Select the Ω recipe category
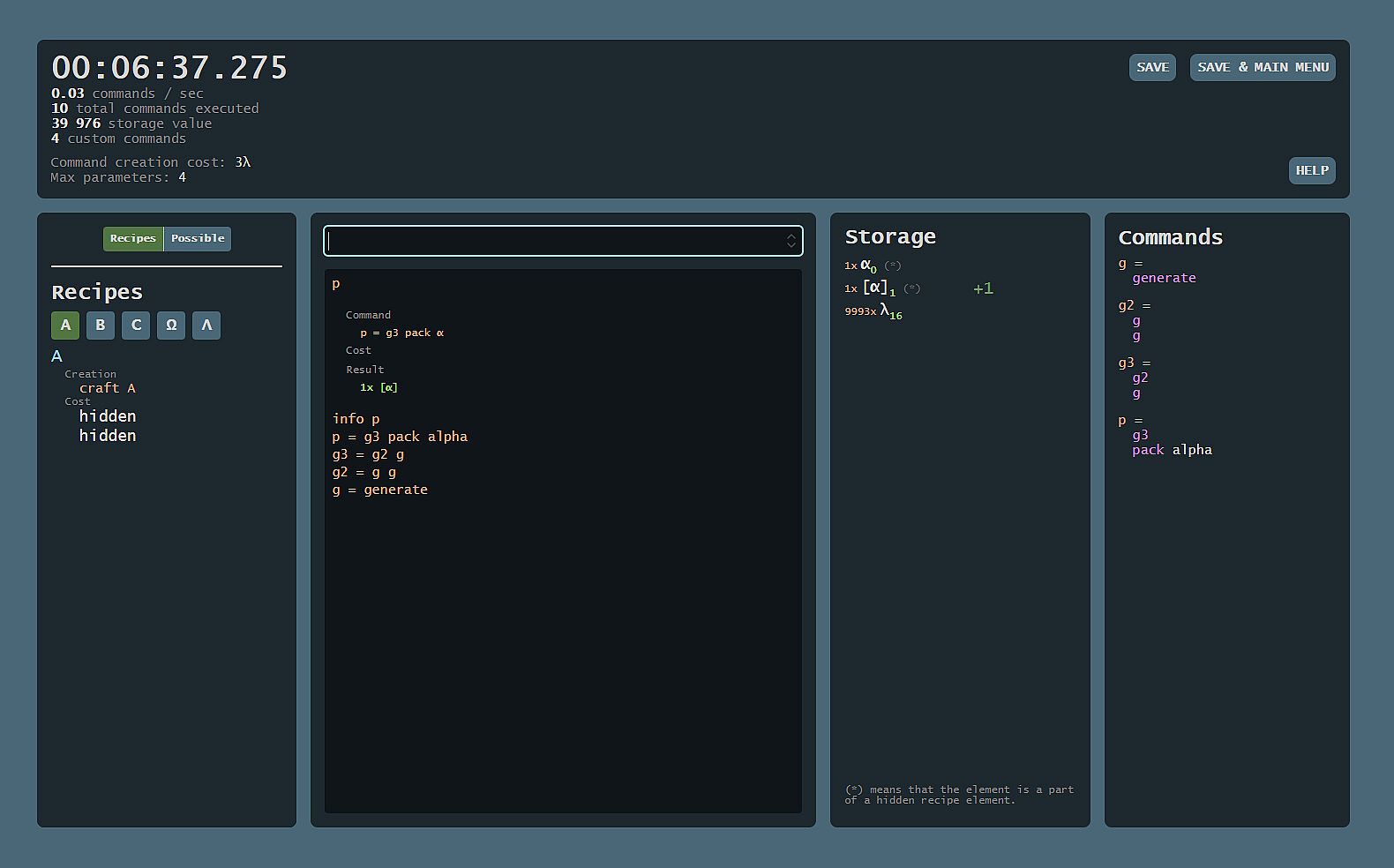 171,325
